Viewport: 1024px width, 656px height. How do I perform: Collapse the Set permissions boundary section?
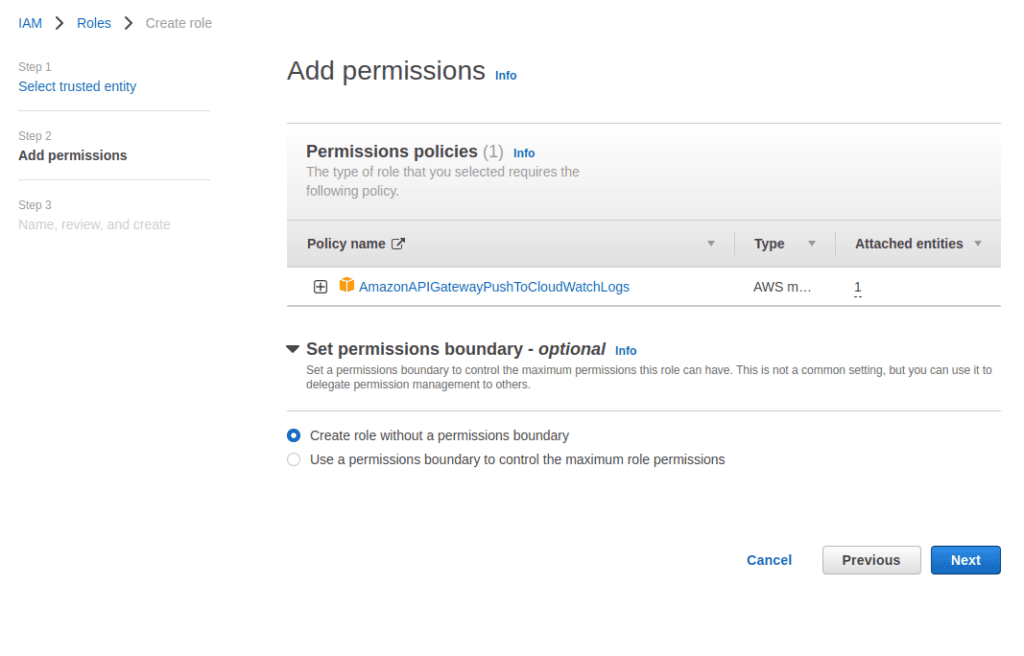click(x=292, y=349)
